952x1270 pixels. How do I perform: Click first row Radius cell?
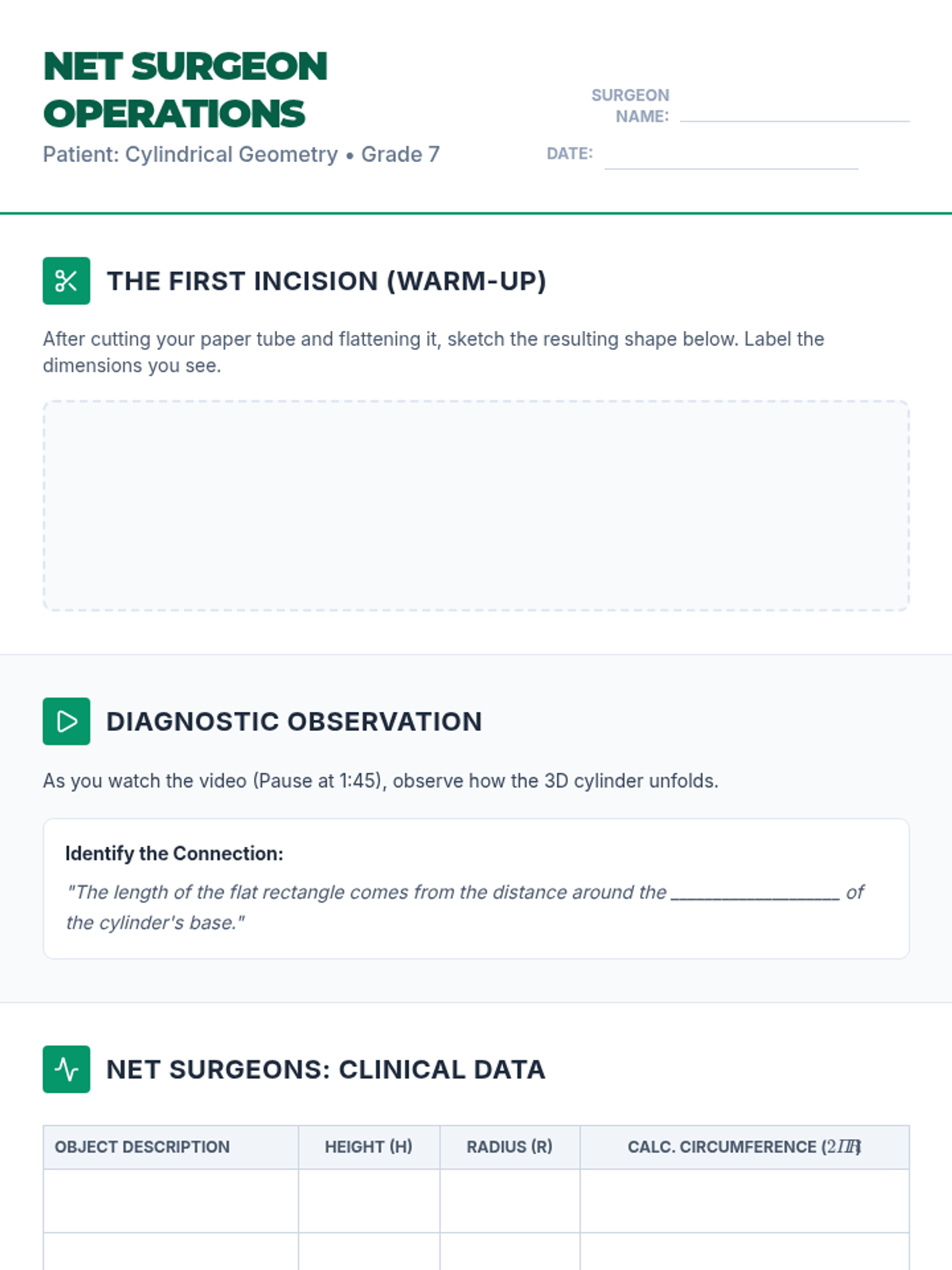509,1201
